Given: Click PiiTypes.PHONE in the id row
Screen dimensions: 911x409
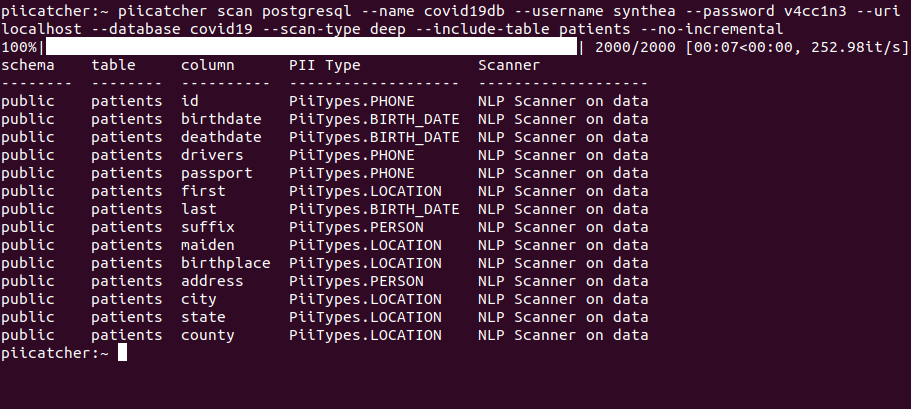Looking at the screenshot, I should click(352, 101).
